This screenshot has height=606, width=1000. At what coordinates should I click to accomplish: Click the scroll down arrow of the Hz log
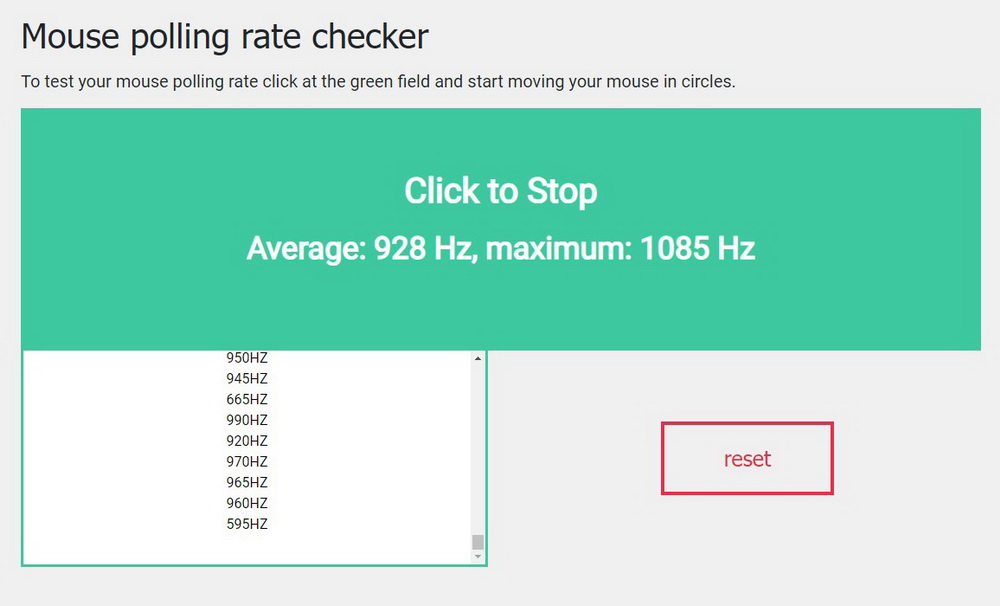point(477,556)
